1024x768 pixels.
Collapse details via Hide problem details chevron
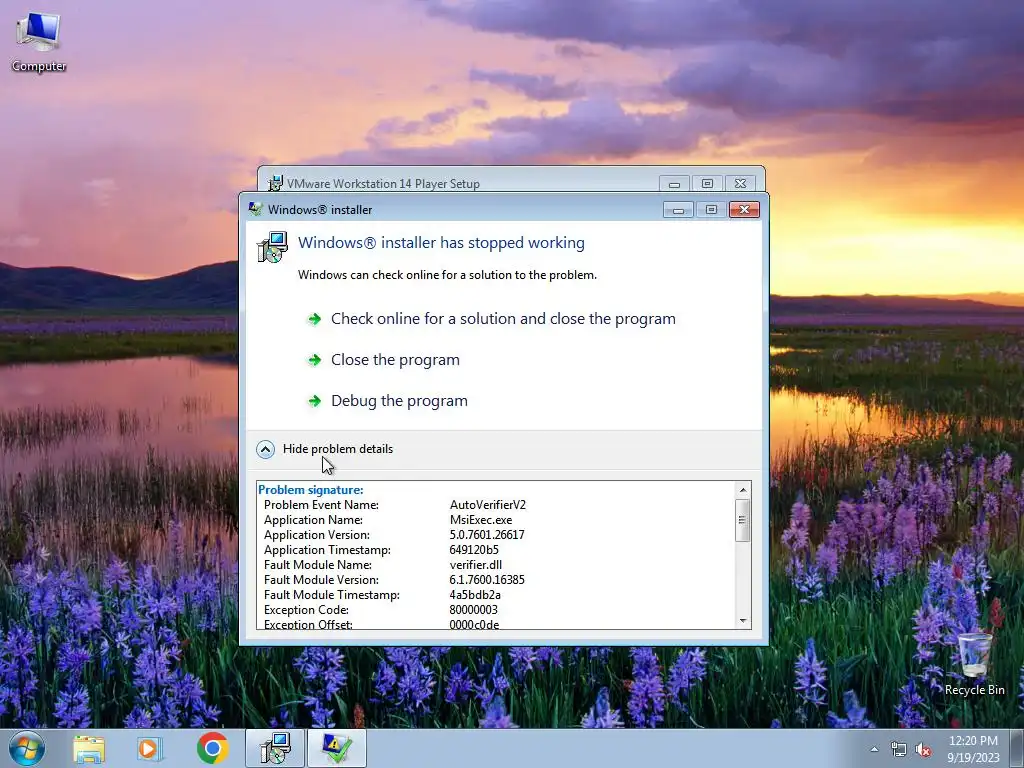pos(265,449)
